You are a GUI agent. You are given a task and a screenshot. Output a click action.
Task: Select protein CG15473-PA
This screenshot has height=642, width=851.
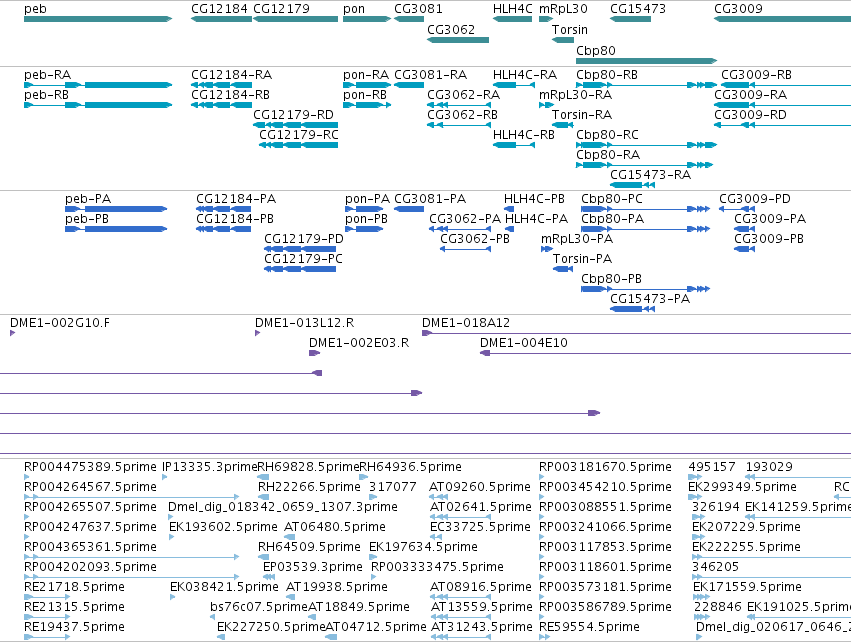(650, 299)
